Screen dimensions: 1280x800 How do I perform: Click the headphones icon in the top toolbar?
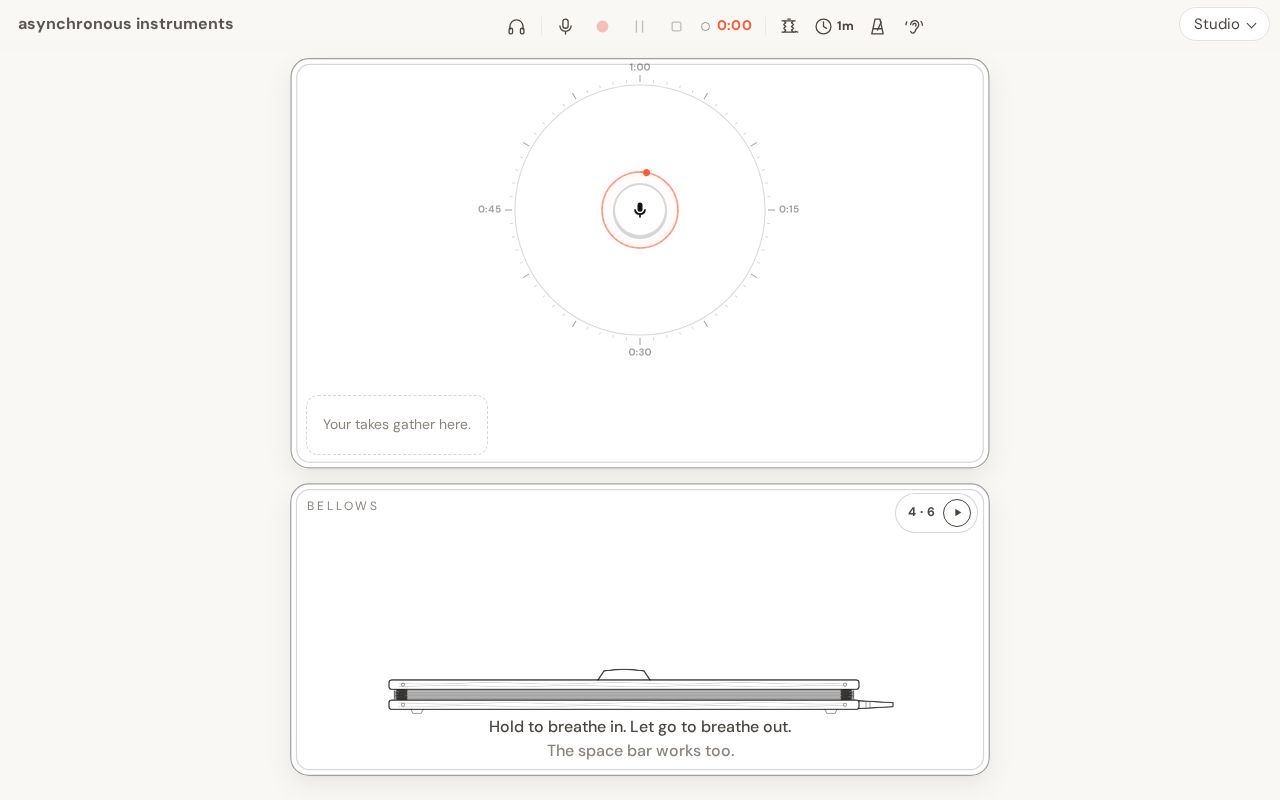pyautogui.click(x=516, y=27)
